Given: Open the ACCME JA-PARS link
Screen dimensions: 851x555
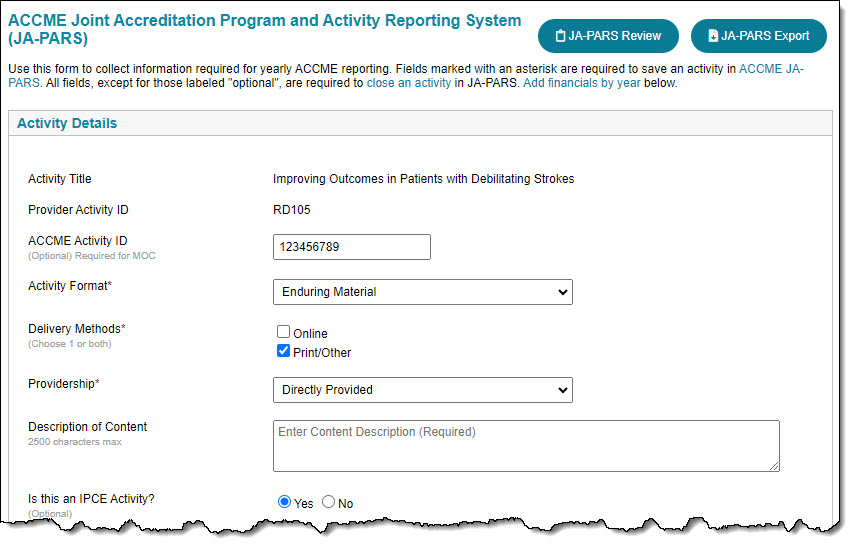Looking at the screenshot, I should (771, 69).
